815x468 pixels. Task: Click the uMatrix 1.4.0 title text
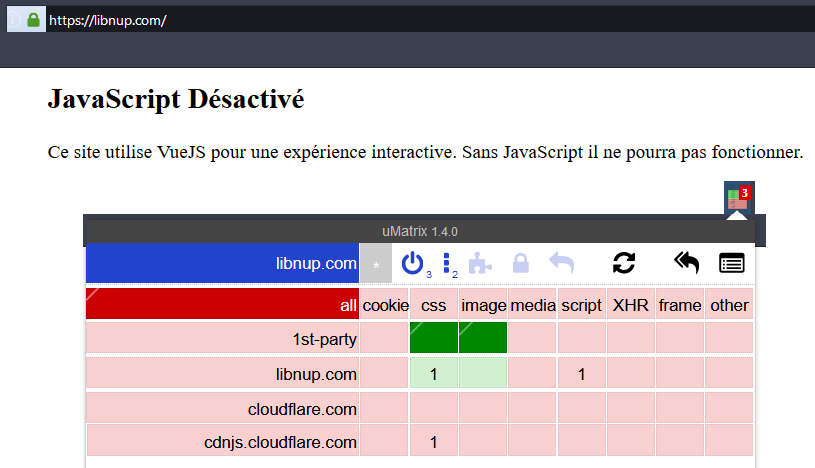tap(420, 231)
